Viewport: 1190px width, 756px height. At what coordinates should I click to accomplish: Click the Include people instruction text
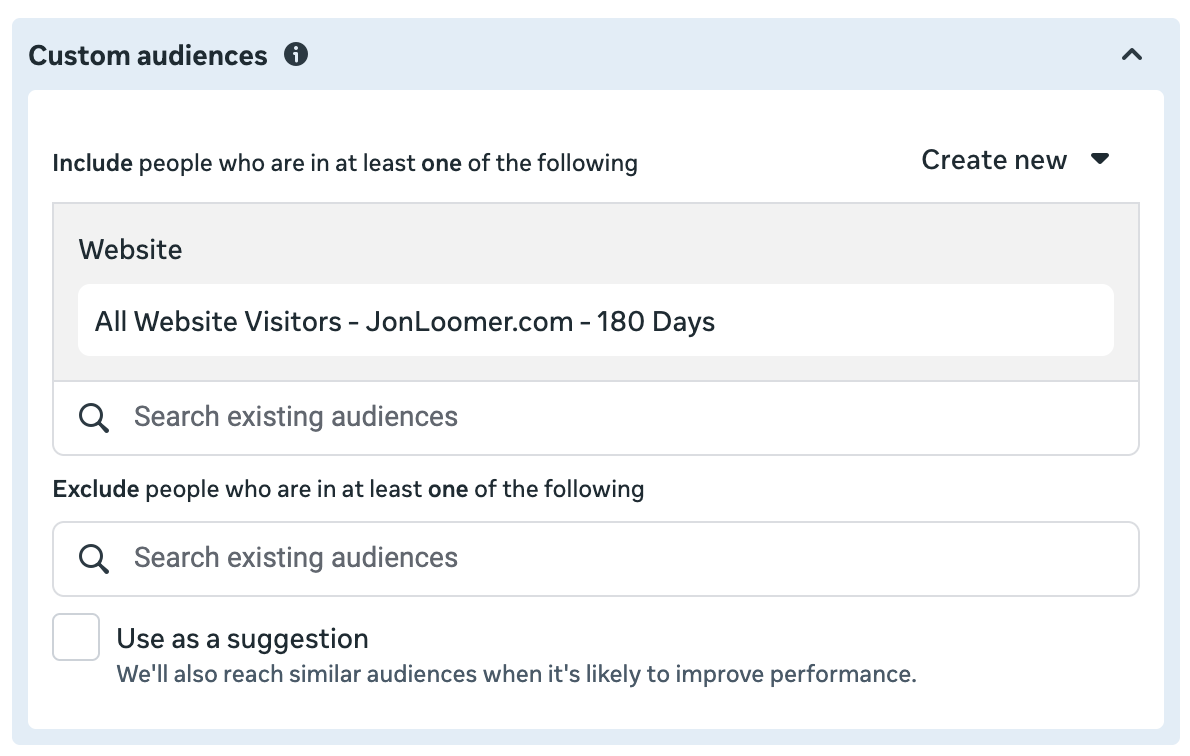point(345,162)
